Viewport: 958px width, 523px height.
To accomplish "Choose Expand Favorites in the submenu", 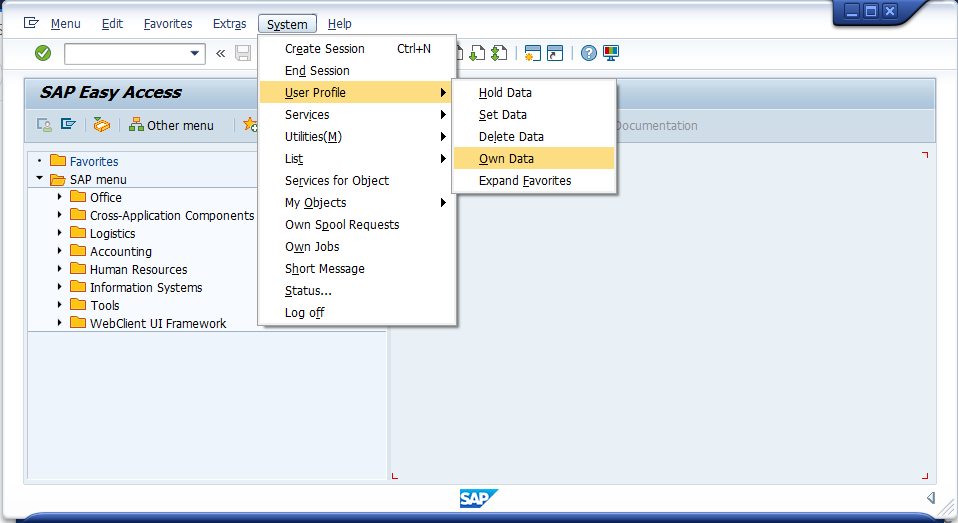I will click(534, 181).
